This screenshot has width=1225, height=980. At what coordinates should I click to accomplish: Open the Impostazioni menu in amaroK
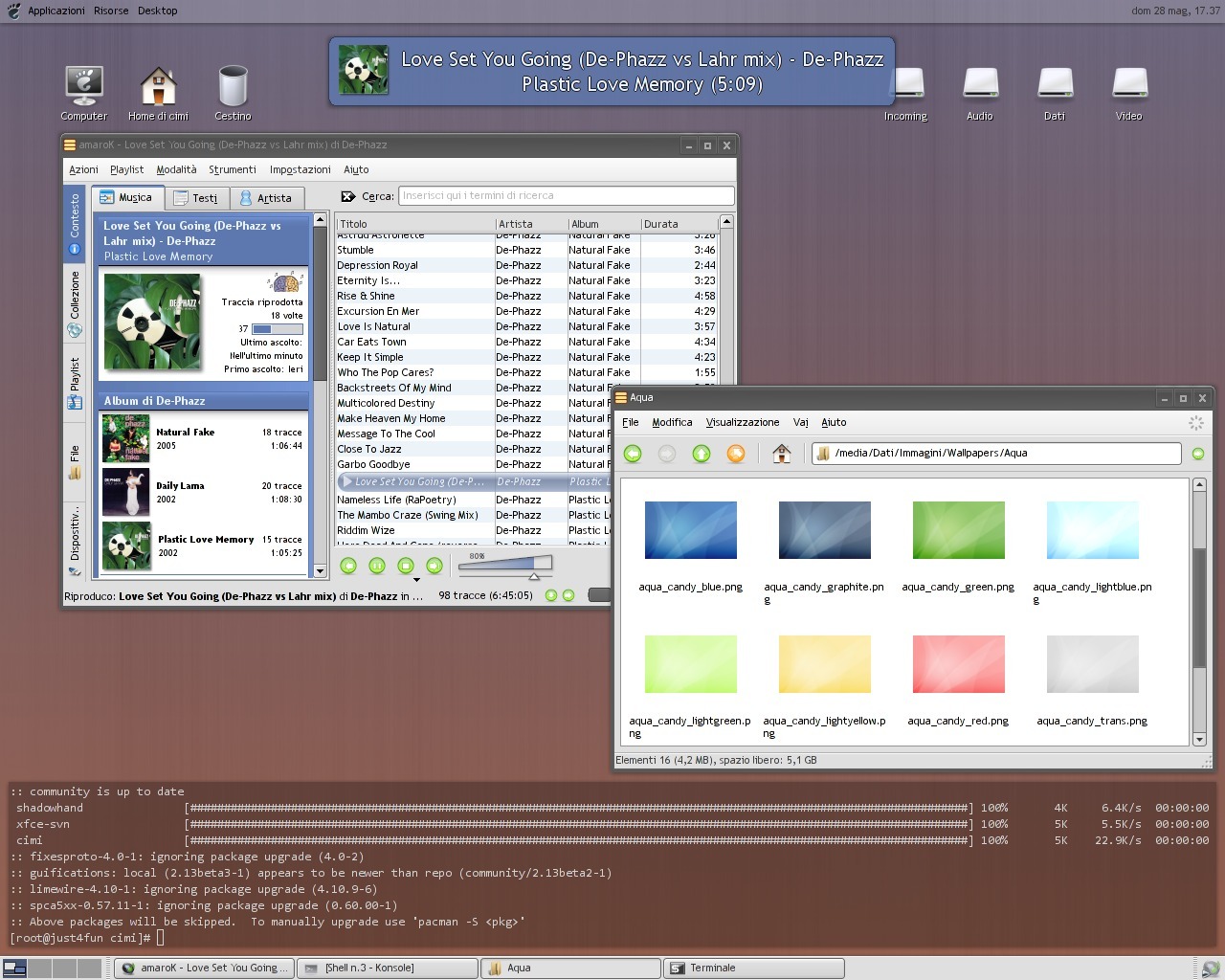tap(300, 169)
